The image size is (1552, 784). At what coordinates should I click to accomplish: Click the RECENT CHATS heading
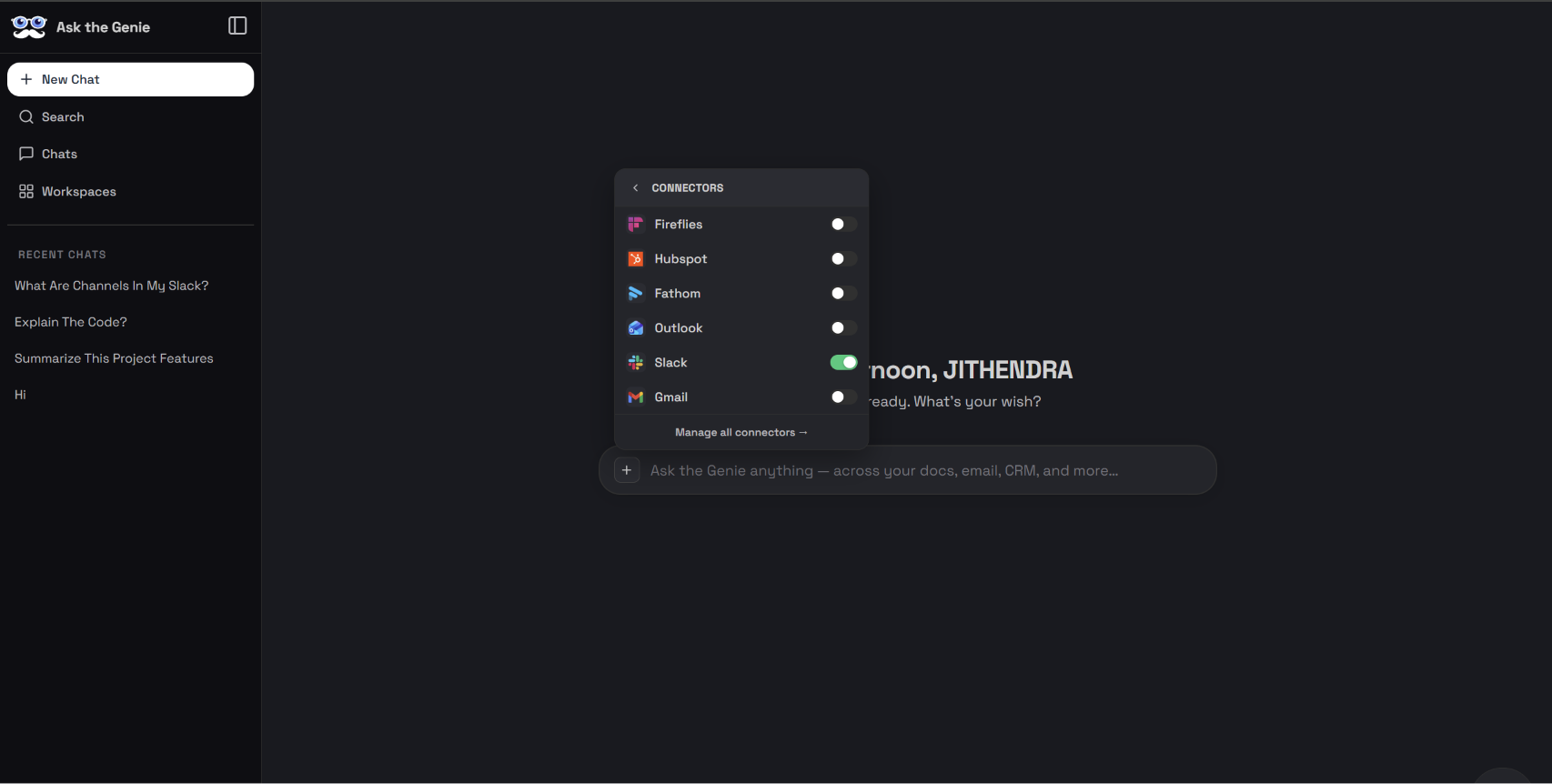62,255
